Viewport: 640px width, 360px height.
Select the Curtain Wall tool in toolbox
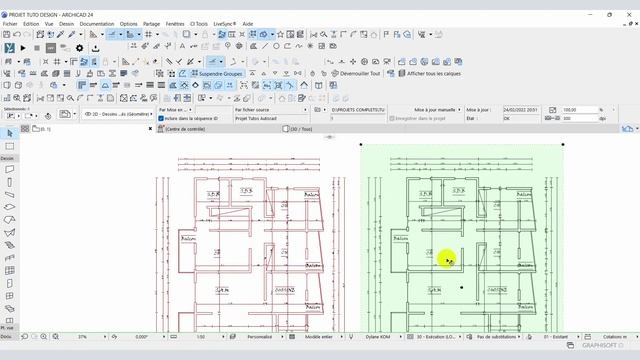pyautogui.click(x=10, y=271)
